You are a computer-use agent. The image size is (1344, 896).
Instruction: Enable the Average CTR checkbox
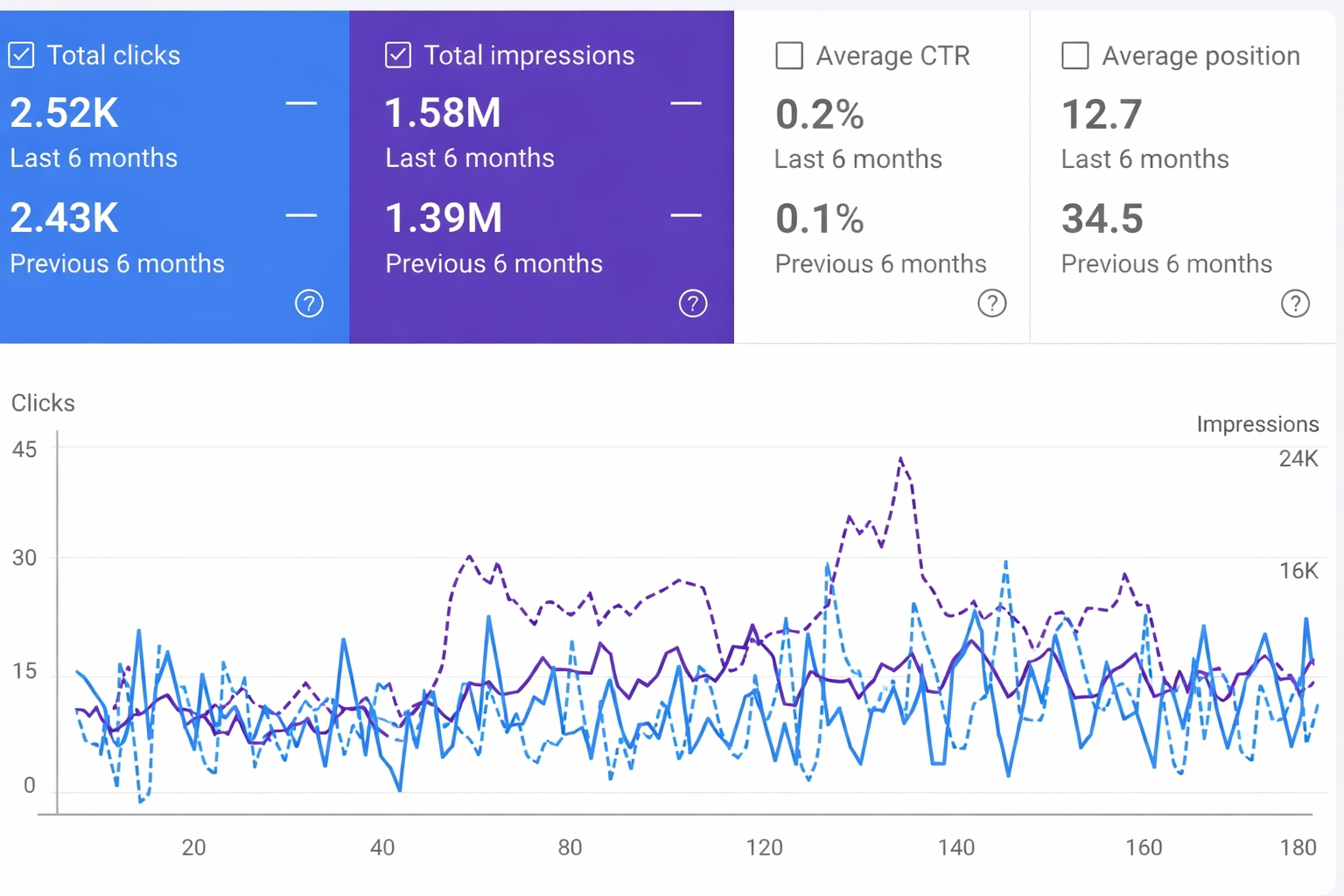(789, 56)
